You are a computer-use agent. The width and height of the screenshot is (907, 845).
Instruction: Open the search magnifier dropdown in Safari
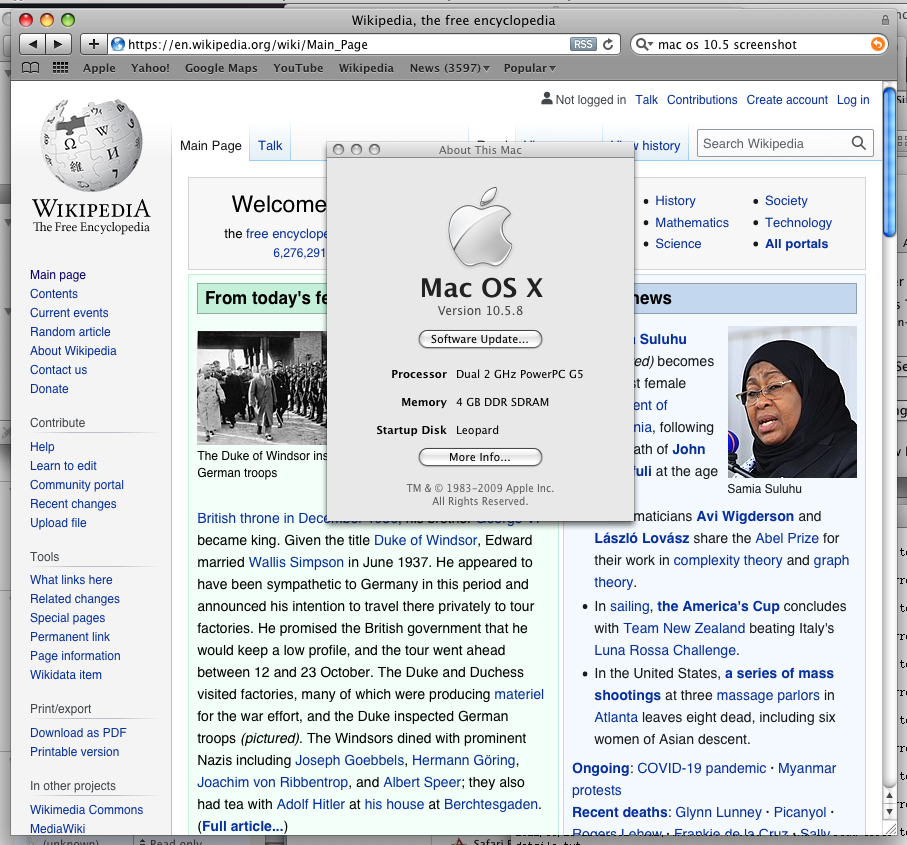pos(644,45)
